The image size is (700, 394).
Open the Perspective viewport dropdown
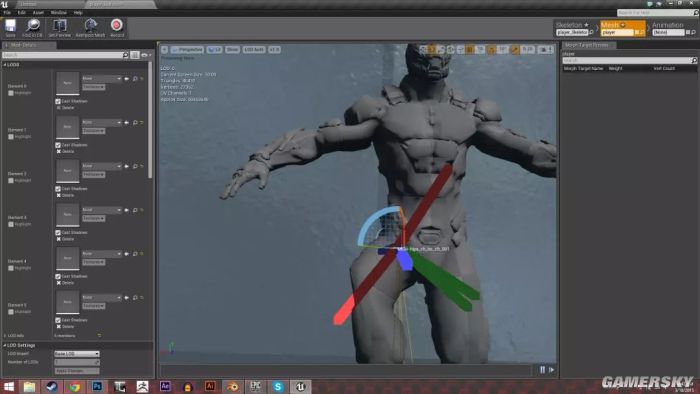187,50
